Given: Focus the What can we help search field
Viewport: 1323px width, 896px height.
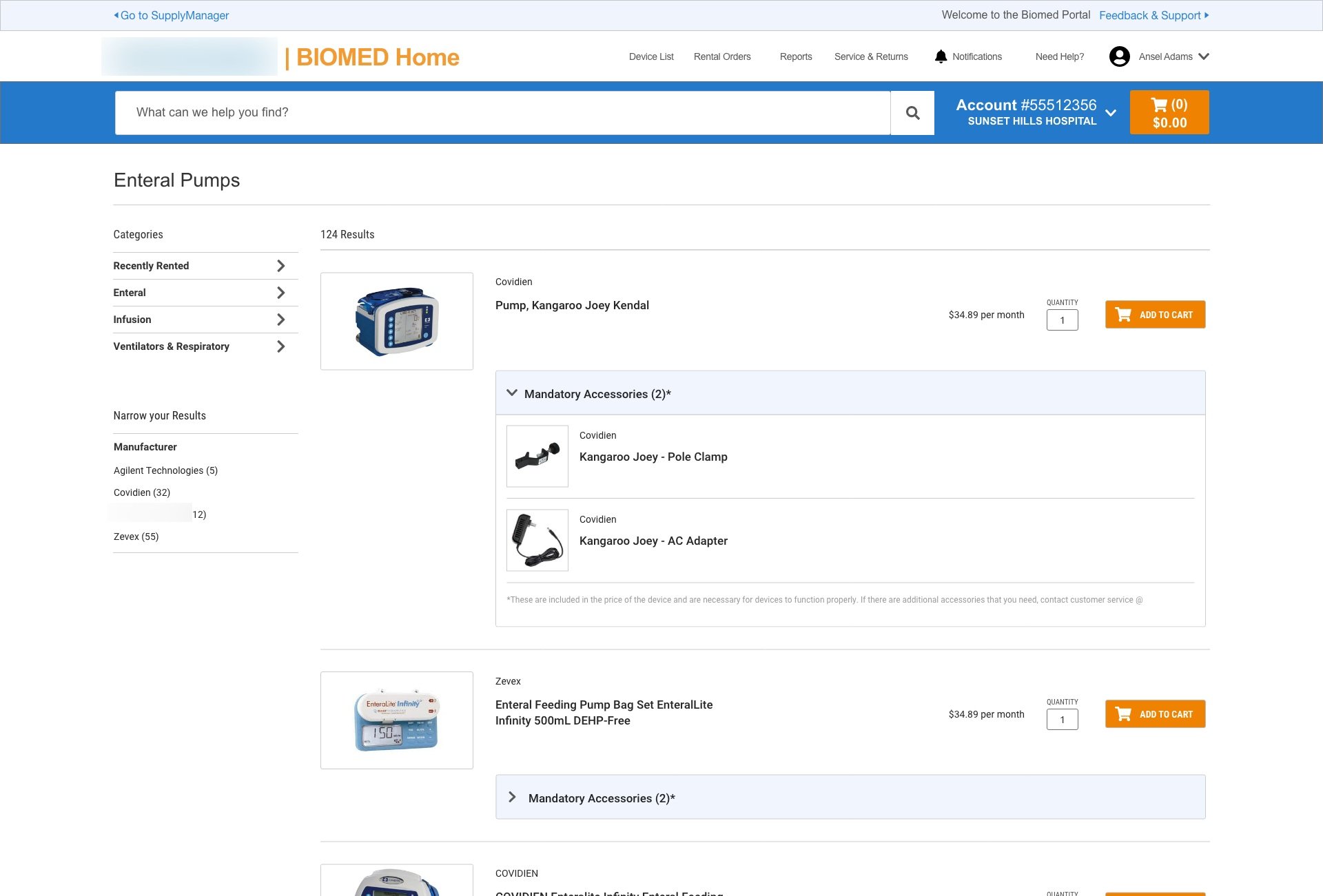Looking at the screenshot, I should pos(502,113).
